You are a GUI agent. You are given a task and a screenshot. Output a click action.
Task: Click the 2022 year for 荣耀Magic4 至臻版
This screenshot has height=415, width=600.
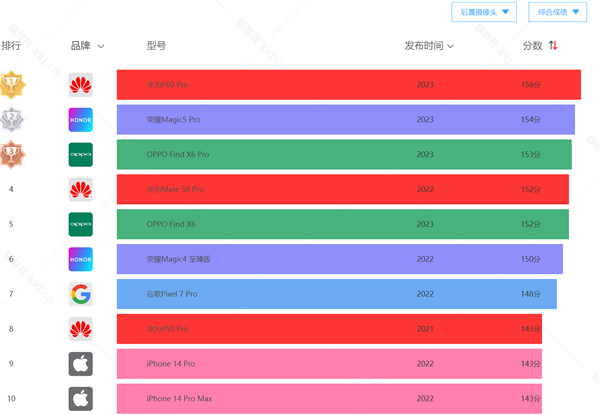coord(425,259)
